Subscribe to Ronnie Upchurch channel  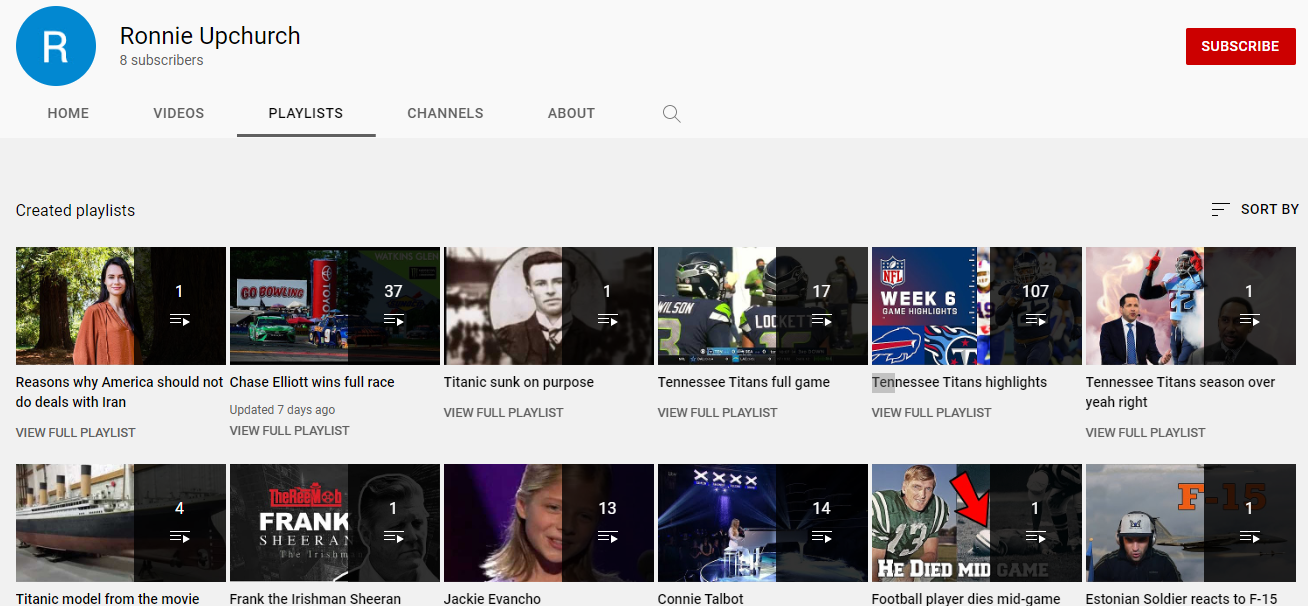point(1240,46)
